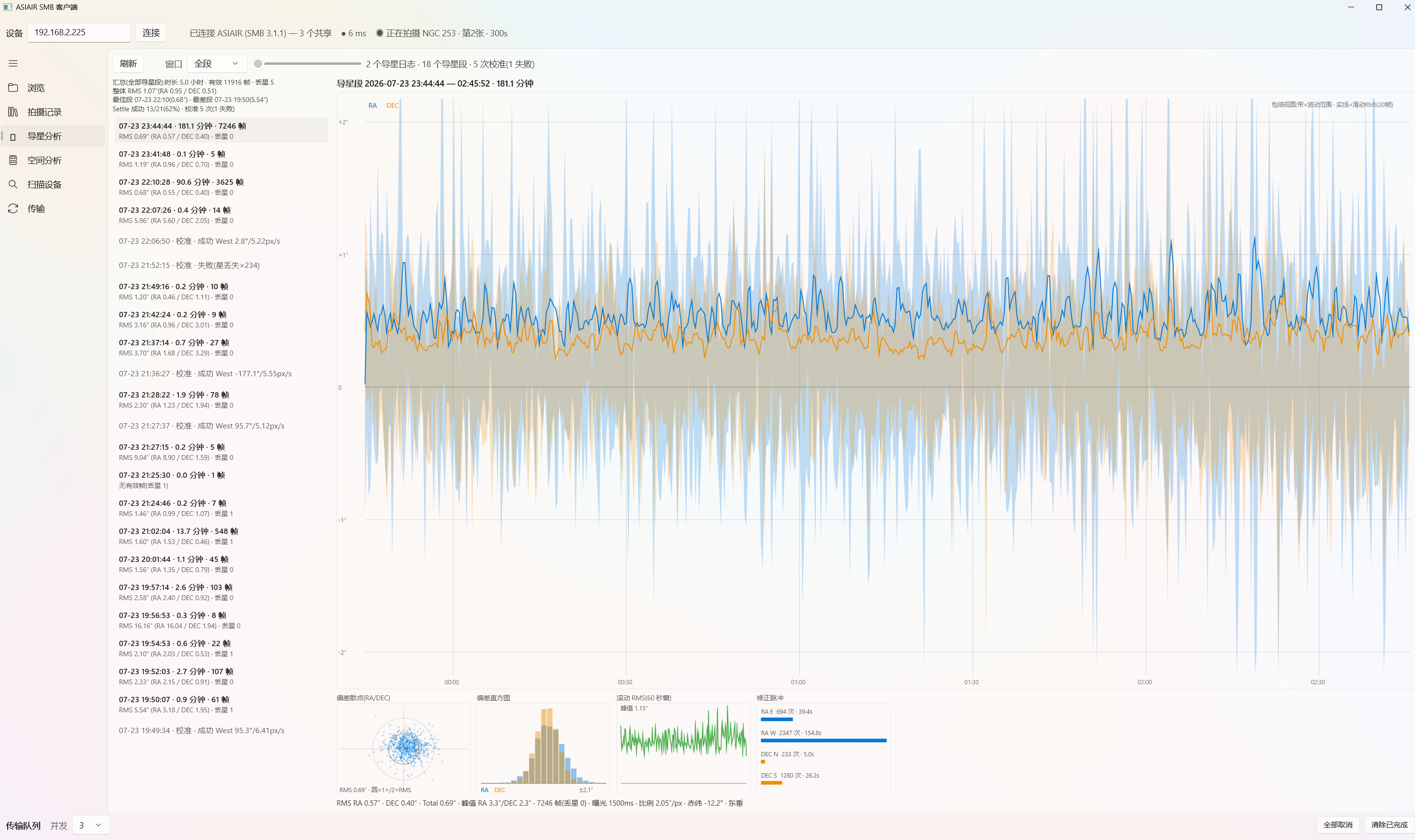The image size is (1415, 840).
Task: Select the 导星分析 sidebar icon
Action: (x=13, y=136)
